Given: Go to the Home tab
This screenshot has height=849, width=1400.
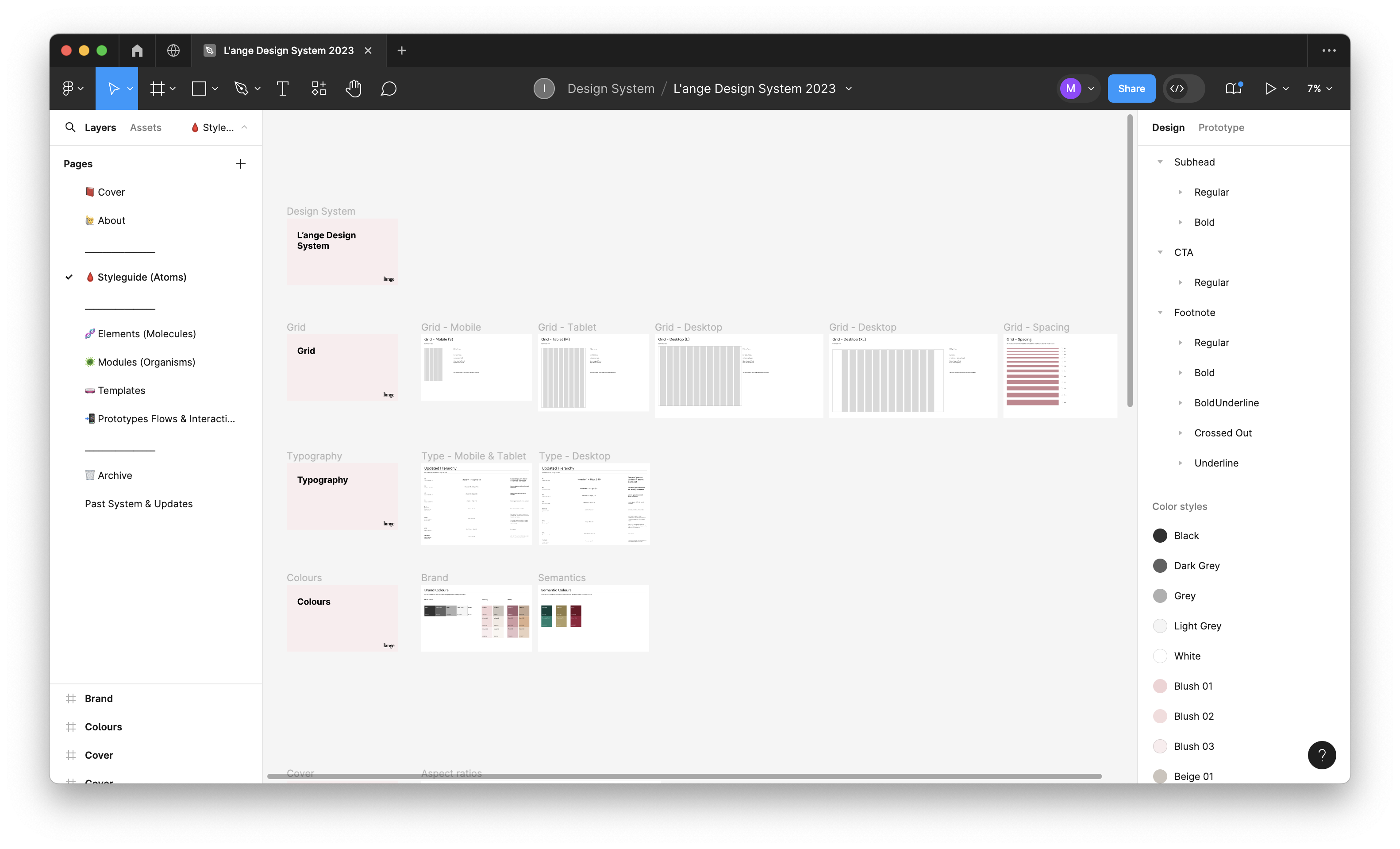Looking at the screenshot, I should [137, 50].
